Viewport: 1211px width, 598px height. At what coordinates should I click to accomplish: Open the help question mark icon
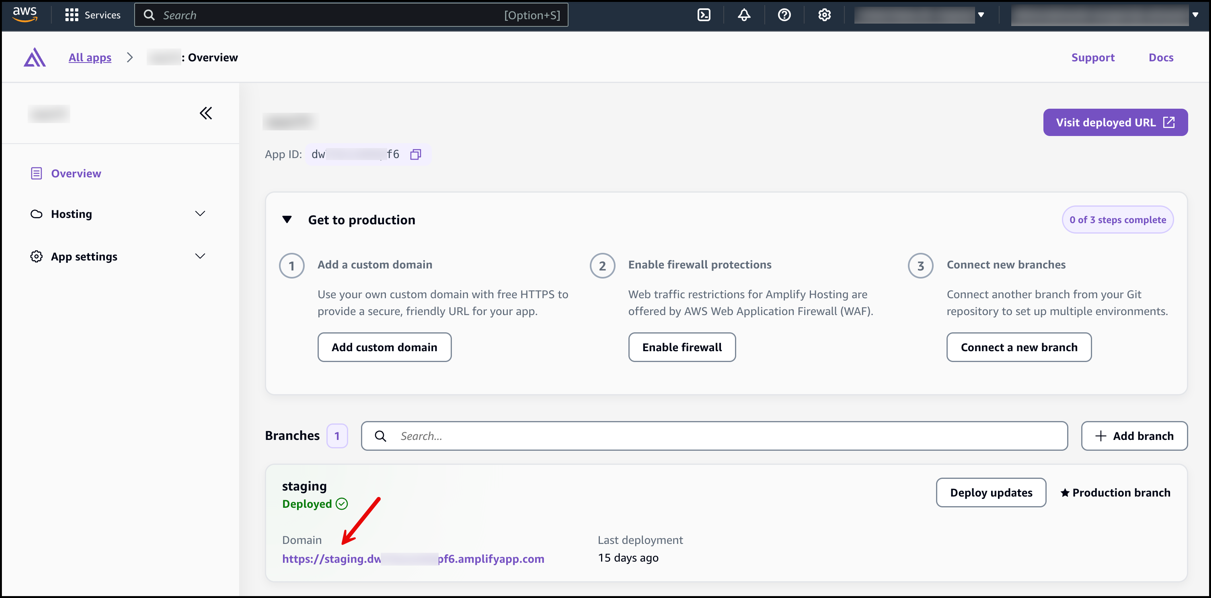click(784, 15)
